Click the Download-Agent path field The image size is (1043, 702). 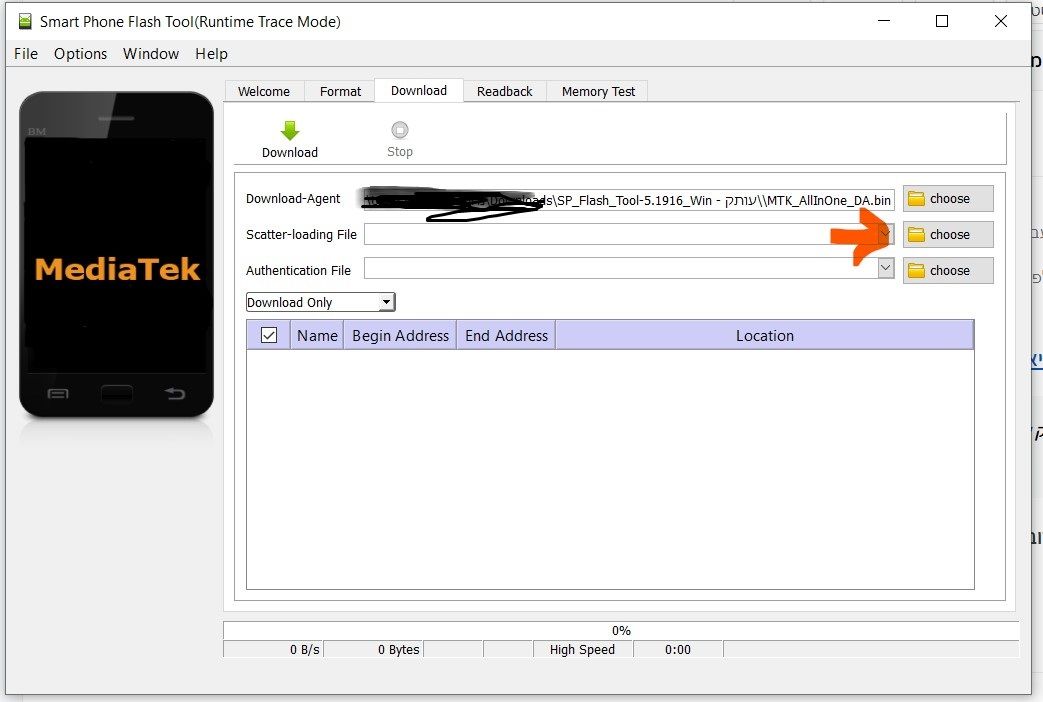[628, 200]
